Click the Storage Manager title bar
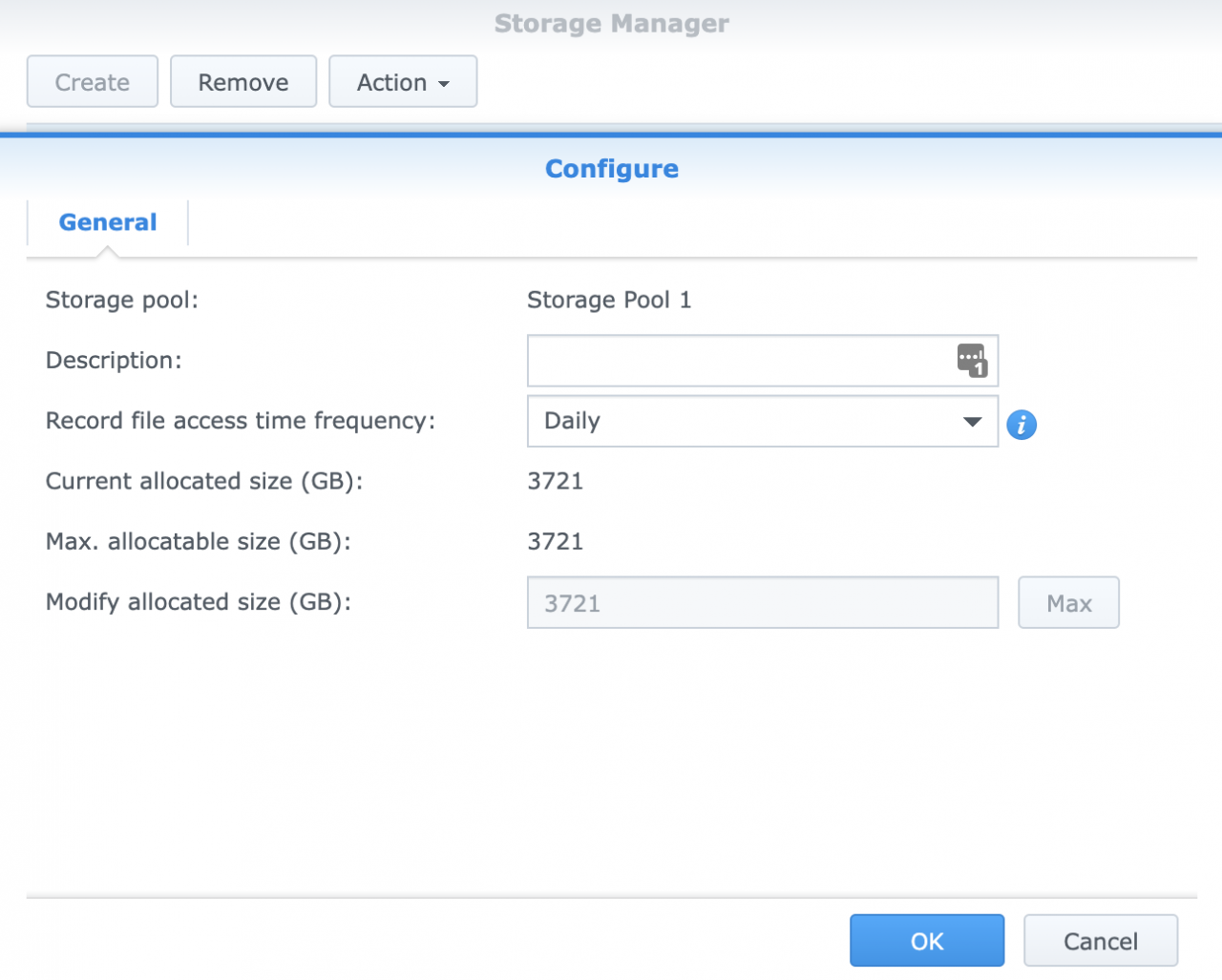Screen dimensions: 1222x980 611,23
